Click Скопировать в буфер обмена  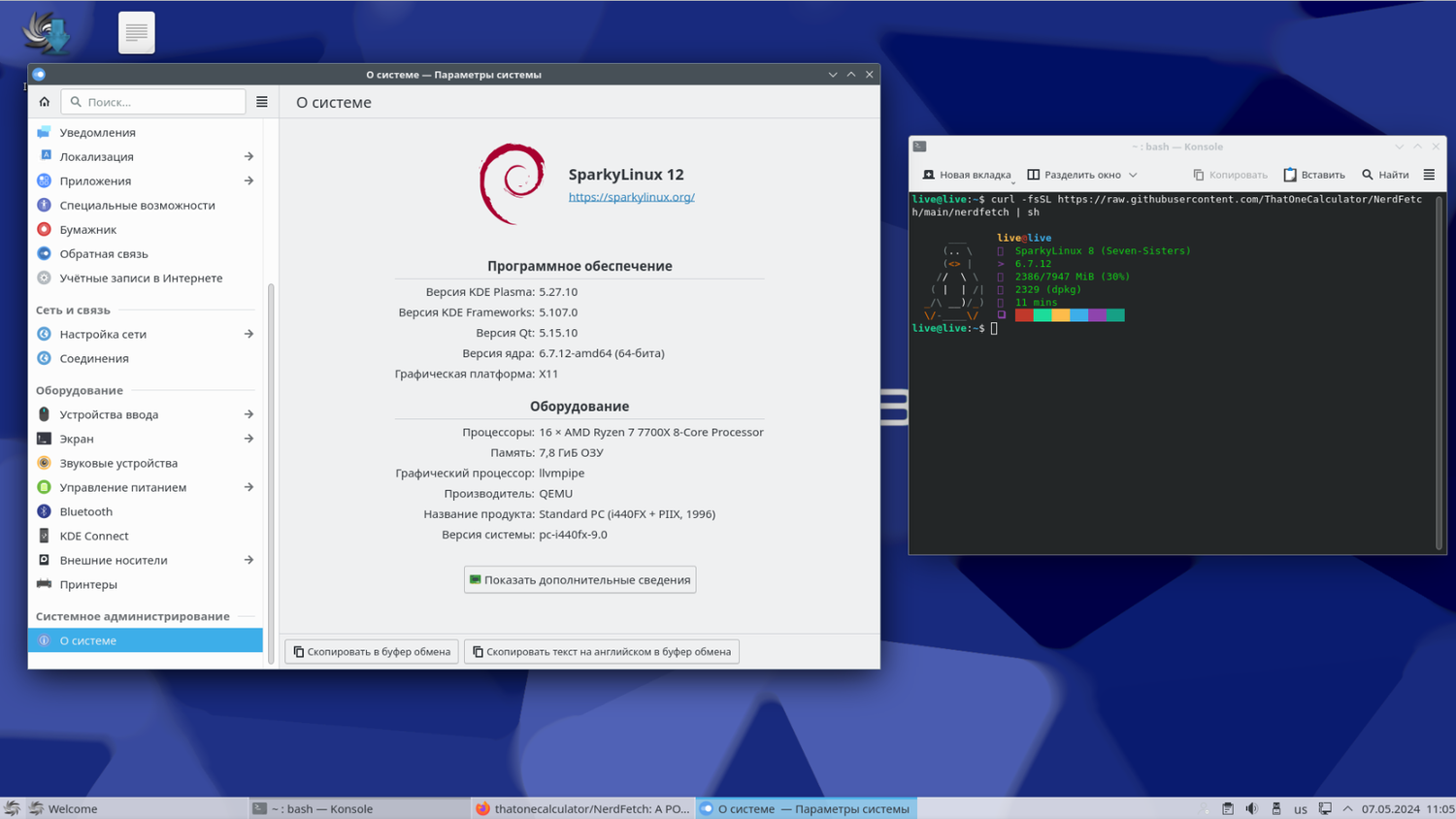tap(372, 651)
